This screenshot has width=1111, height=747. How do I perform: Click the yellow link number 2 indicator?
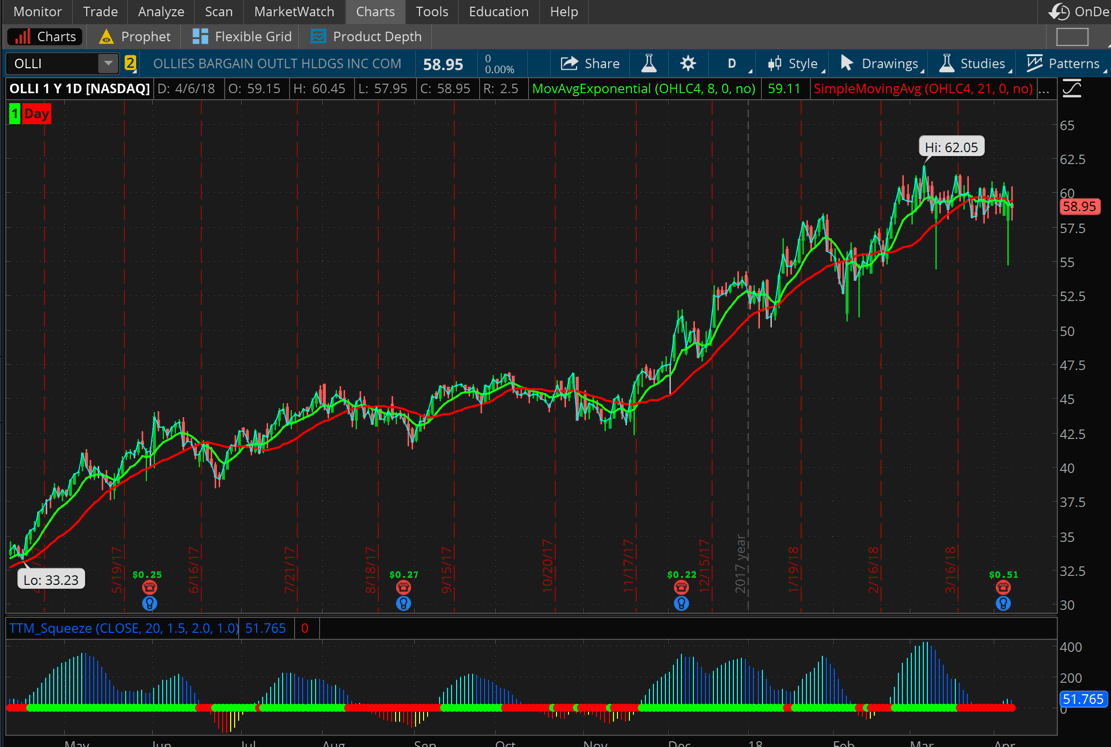click(130, 63)
